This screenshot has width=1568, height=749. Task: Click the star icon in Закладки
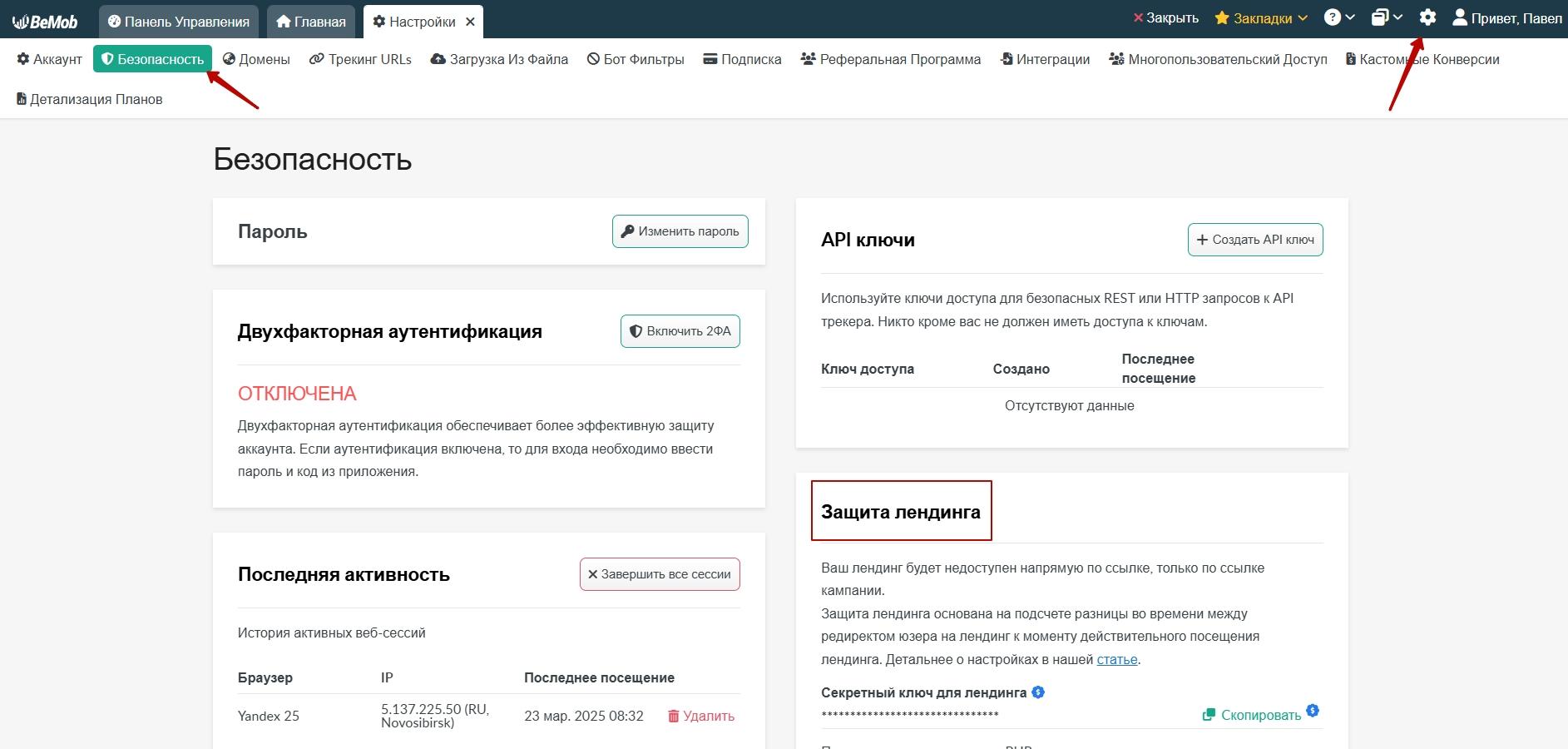click(x=1222, y=17)
